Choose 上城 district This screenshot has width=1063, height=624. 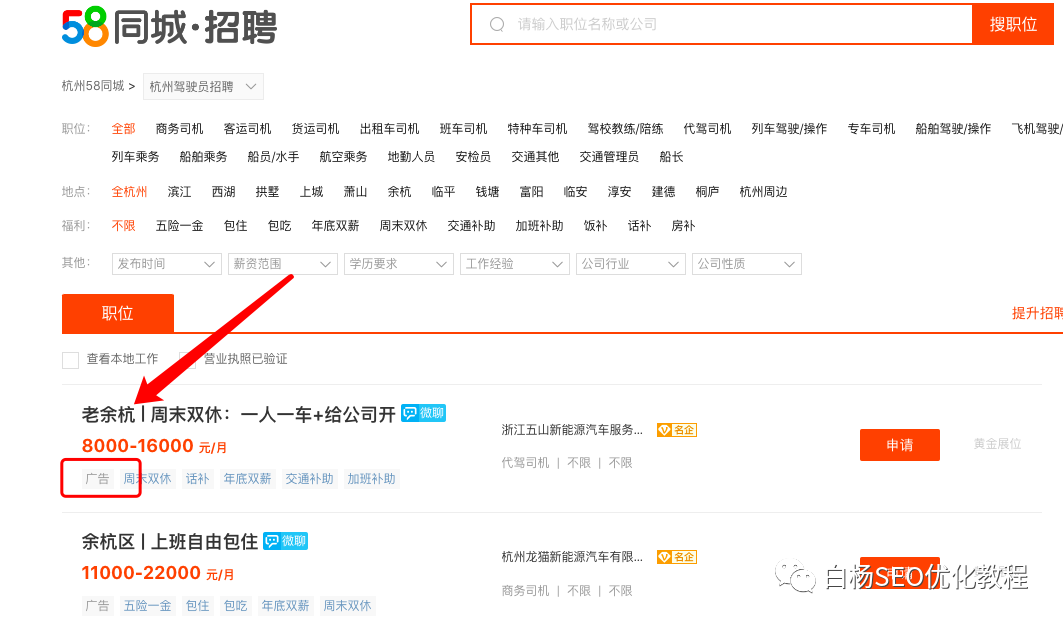311,192
